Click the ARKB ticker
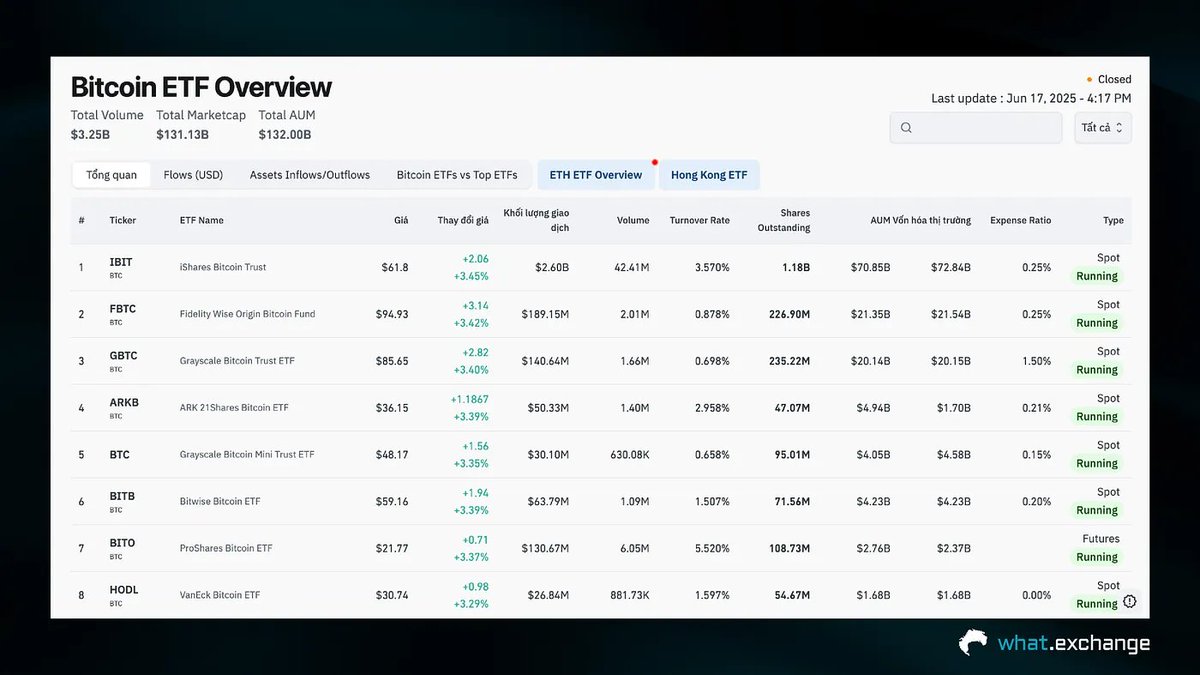 tap(124, 403)
